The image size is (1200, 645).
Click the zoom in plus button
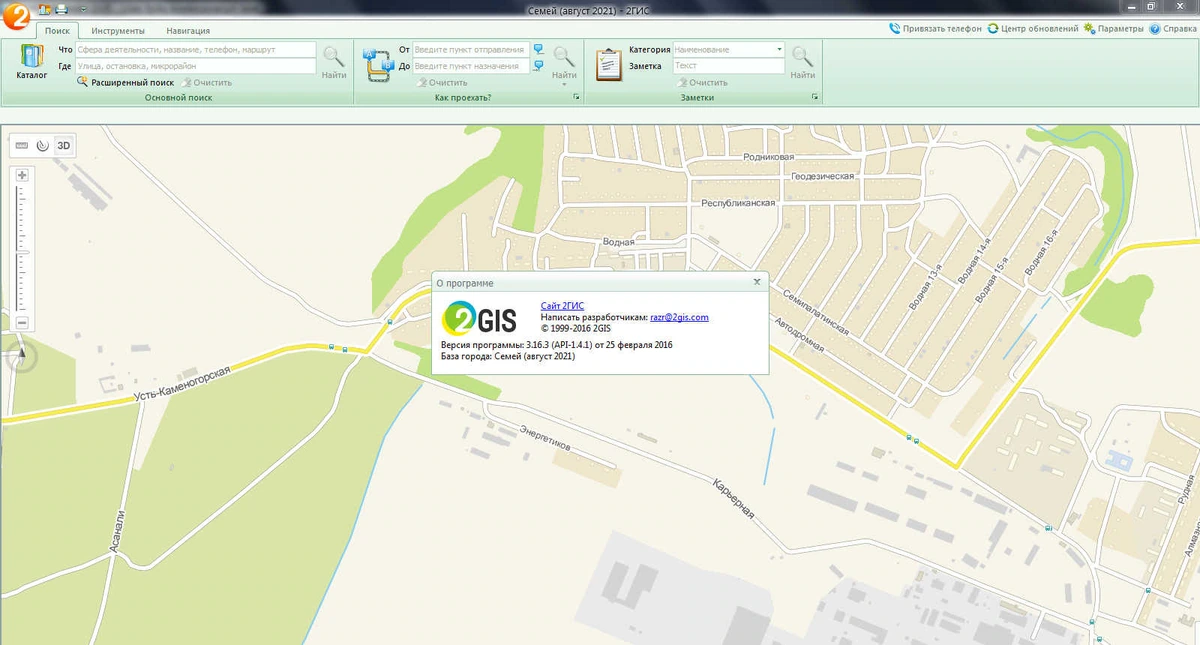point(22,175)
